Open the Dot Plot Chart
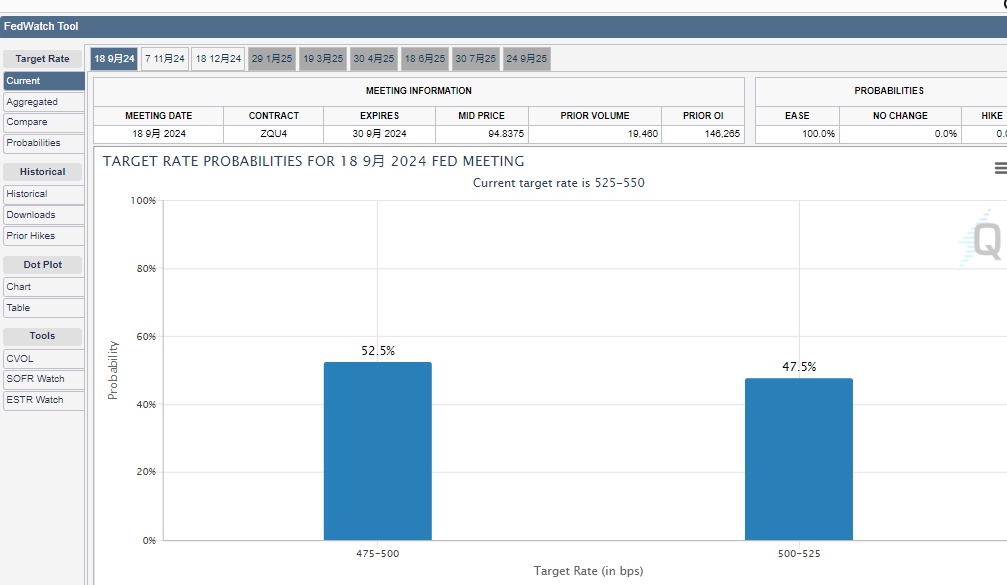This screenshot has width=1007, height=585. tap(43, 287)
